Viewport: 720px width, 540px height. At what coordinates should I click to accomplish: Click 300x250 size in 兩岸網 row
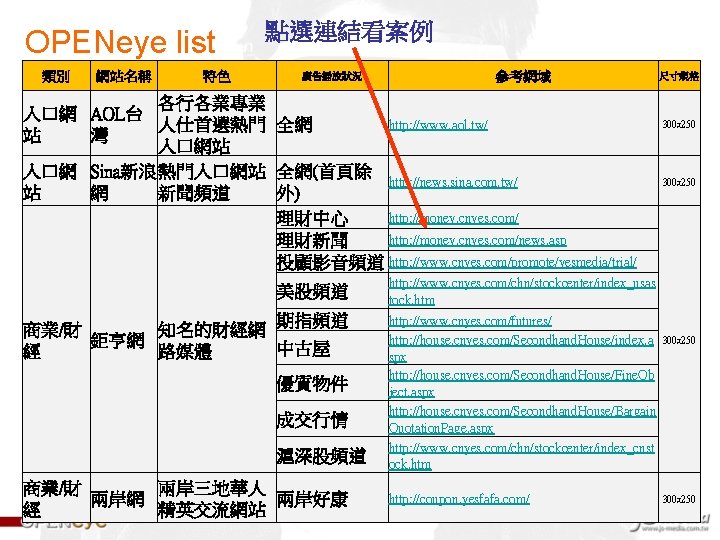pyautogui.click(x=679, y=499)
